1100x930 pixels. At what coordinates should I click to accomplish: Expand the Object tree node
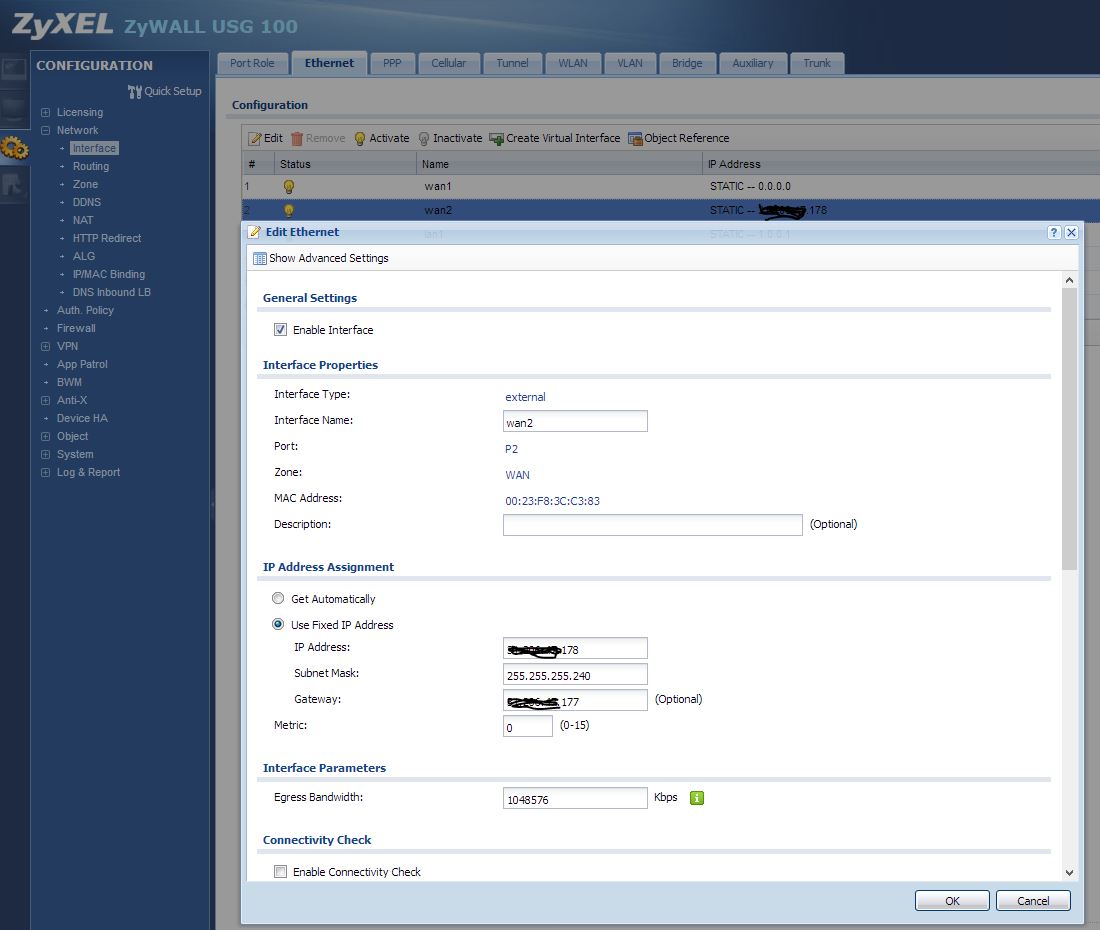pos(46,436)
